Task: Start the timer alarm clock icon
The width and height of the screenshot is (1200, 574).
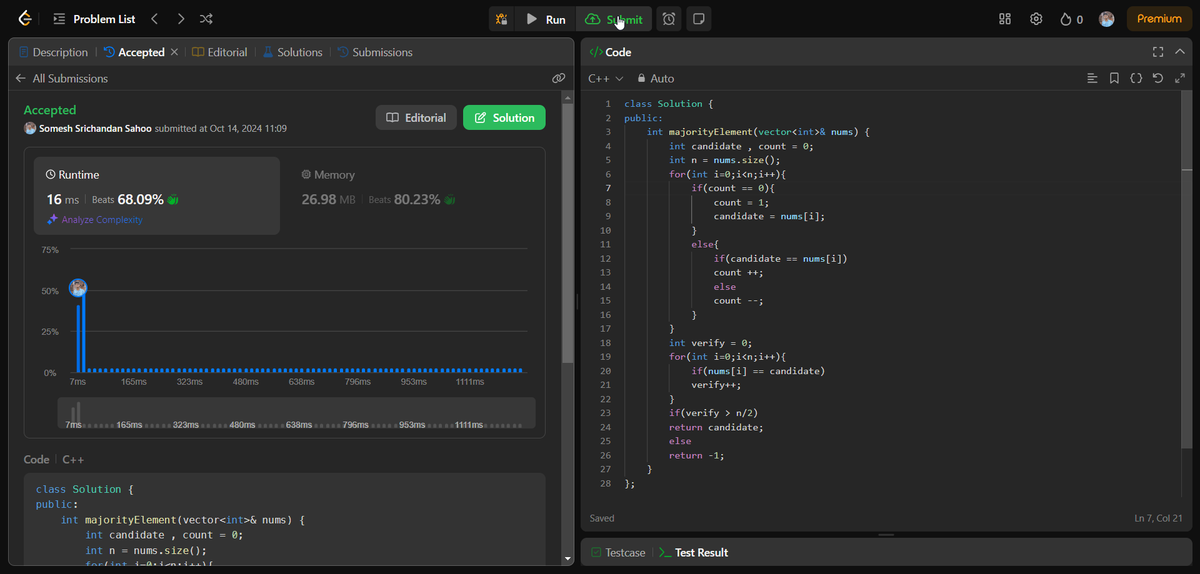Action: (669, 19)
